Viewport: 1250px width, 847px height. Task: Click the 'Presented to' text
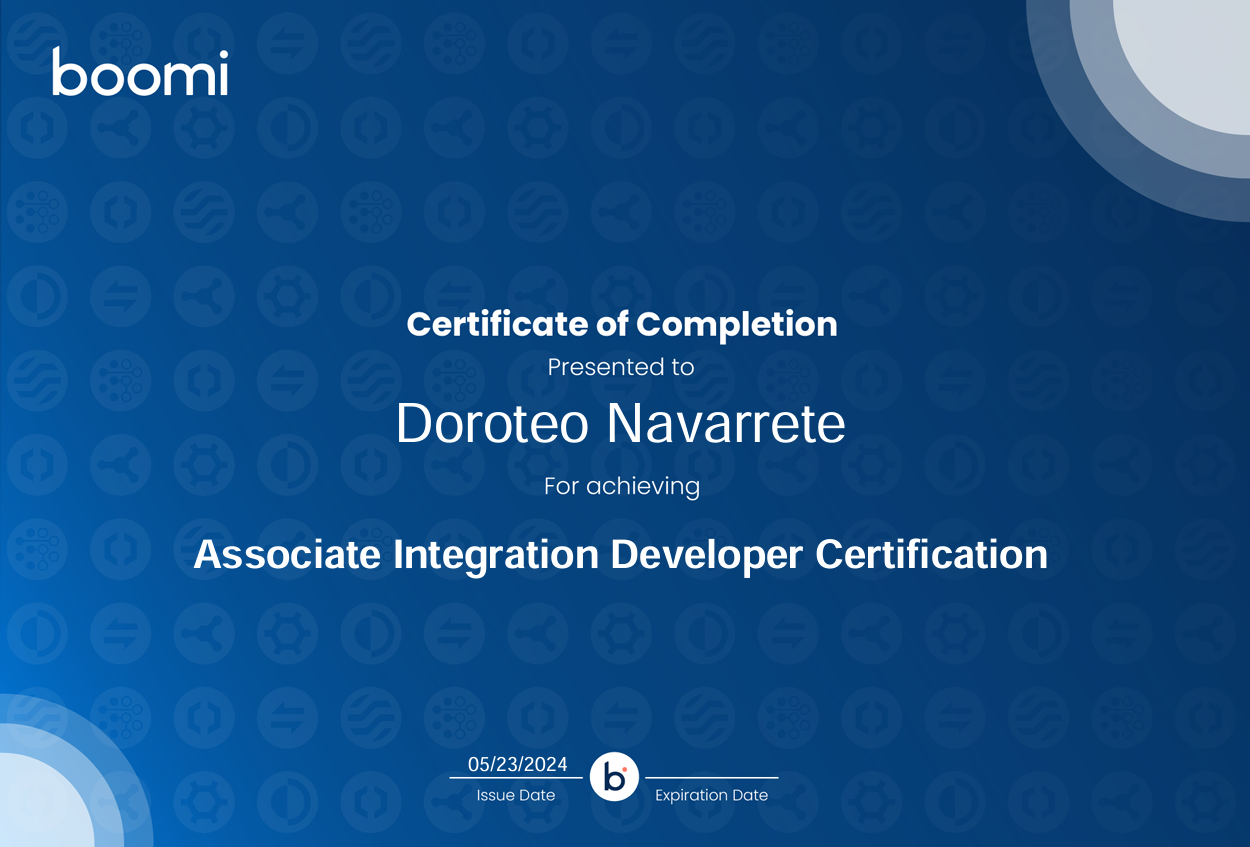(621, 367)
